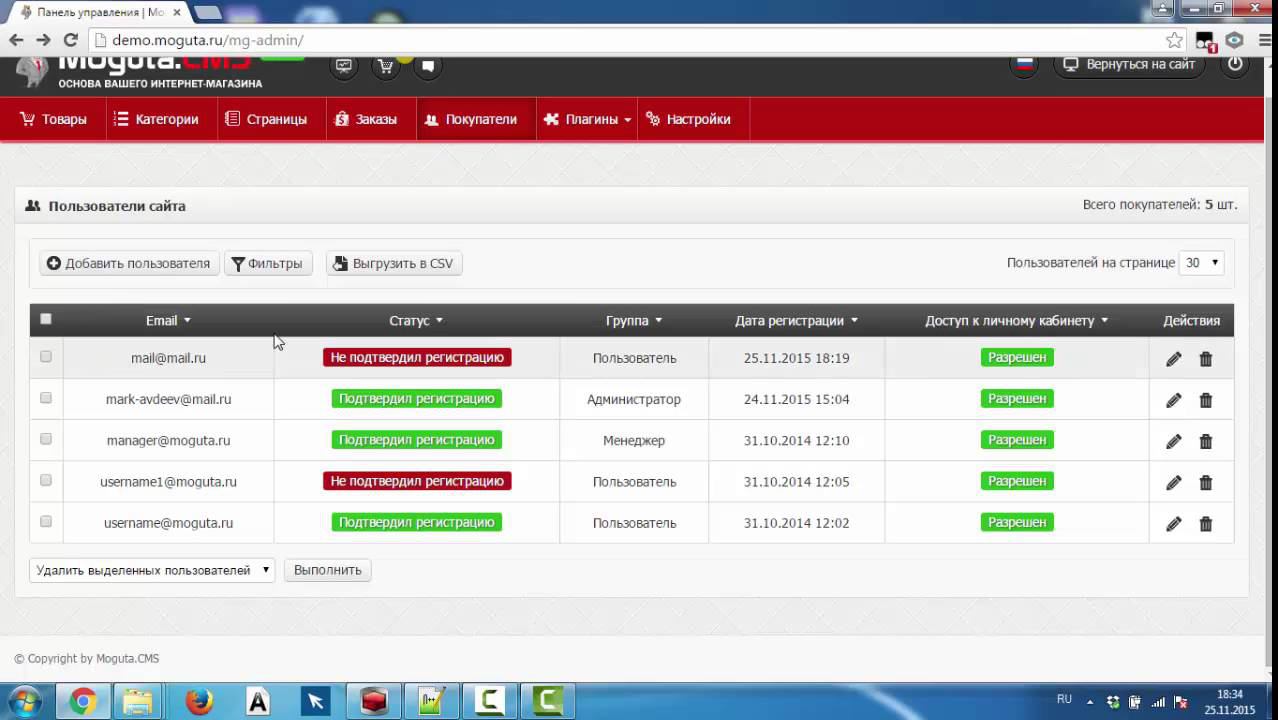Open the monitor statistics icon in header
The width and height of the screenshot is (1278, 720).
(344, 66)
